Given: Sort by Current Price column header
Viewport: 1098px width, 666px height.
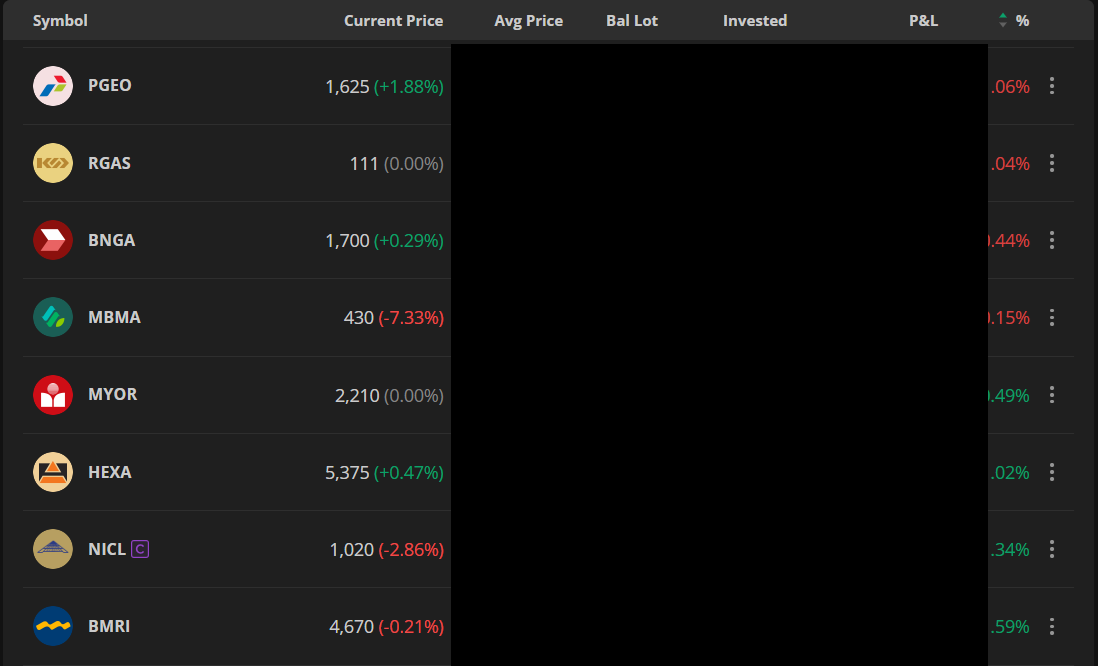Looking at the screenshot, I should (x=393, y=20).
